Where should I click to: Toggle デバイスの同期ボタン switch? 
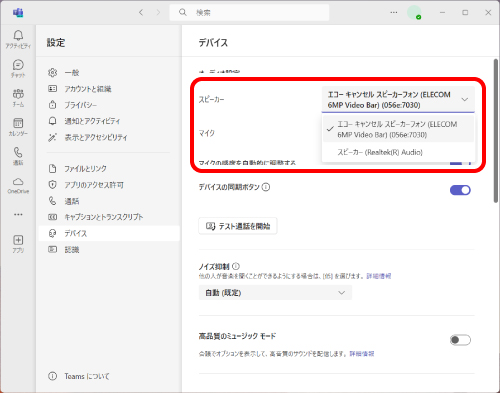tap(460, 190)
